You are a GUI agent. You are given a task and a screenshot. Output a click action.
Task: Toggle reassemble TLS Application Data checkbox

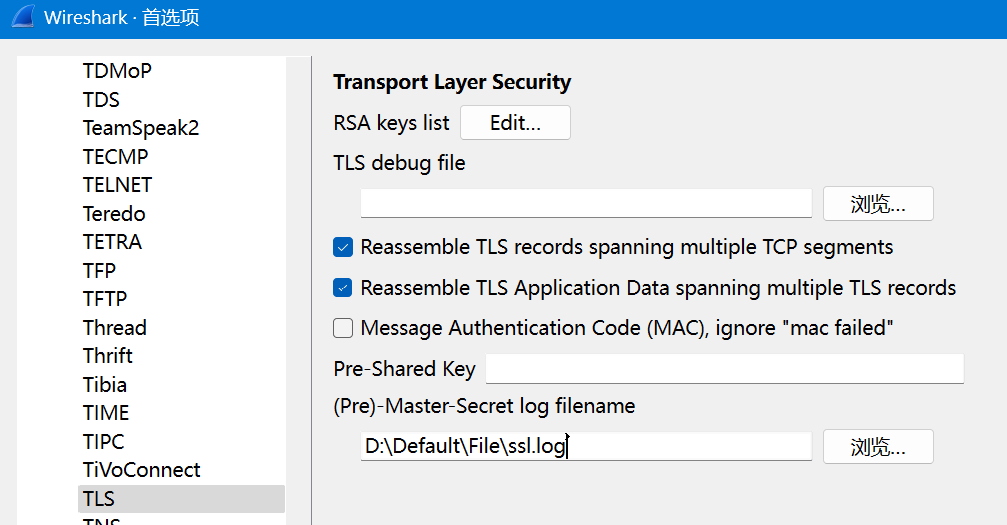click(x=343, y=288)
